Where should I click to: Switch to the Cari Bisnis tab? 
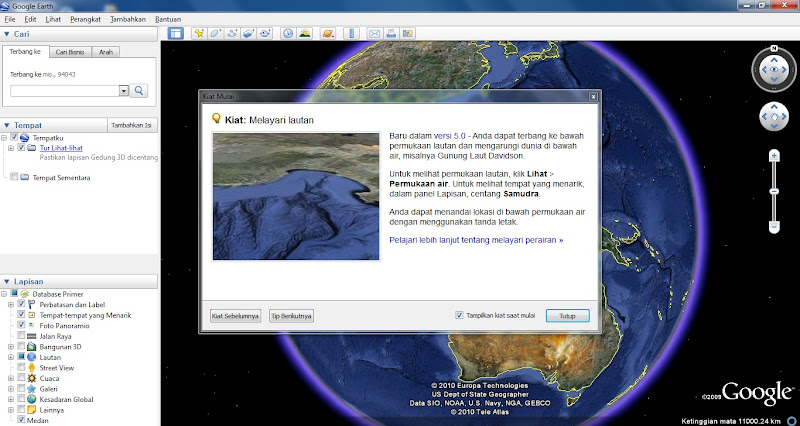pos(70,52)
